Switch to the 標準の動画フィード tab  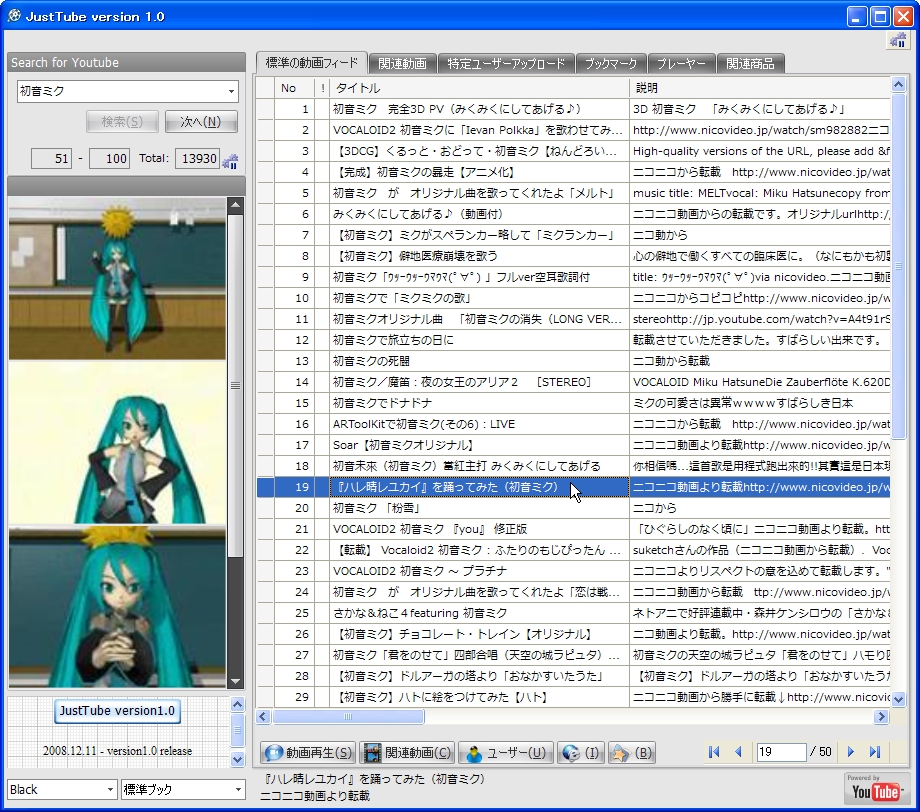pyautogui.click(x=312, y=63)
